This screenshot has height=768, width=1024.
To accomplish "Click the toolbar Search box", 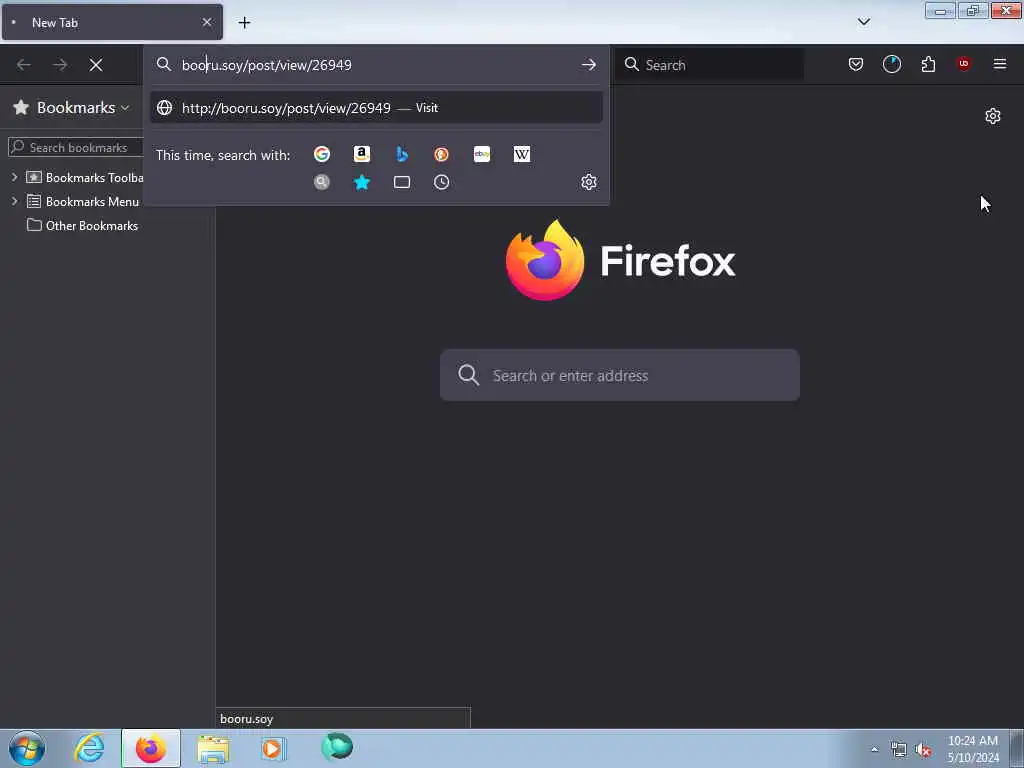I will pyautogui.click(x=710, y=65).
